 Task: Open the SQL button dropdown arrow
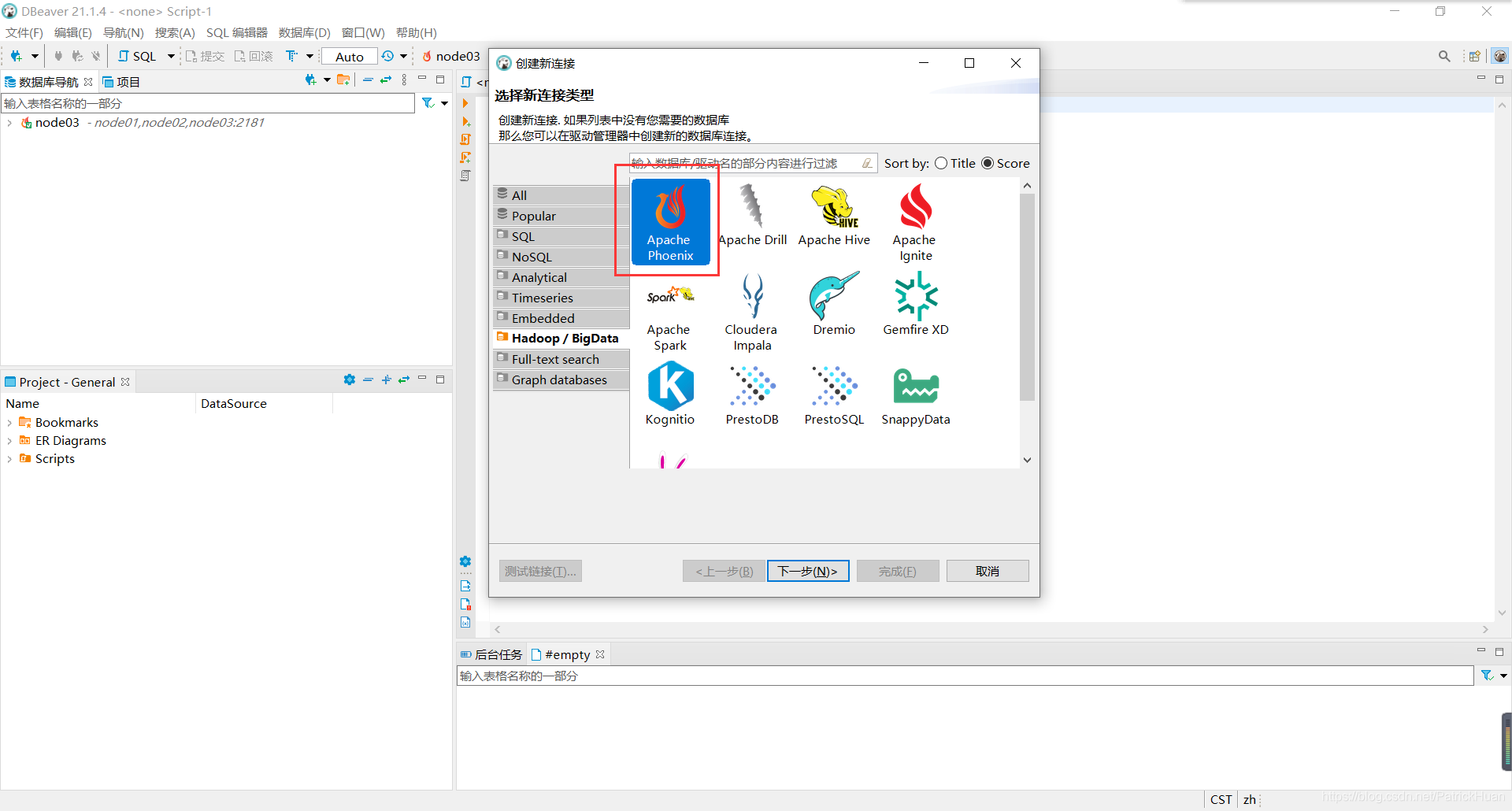(170, 56)
